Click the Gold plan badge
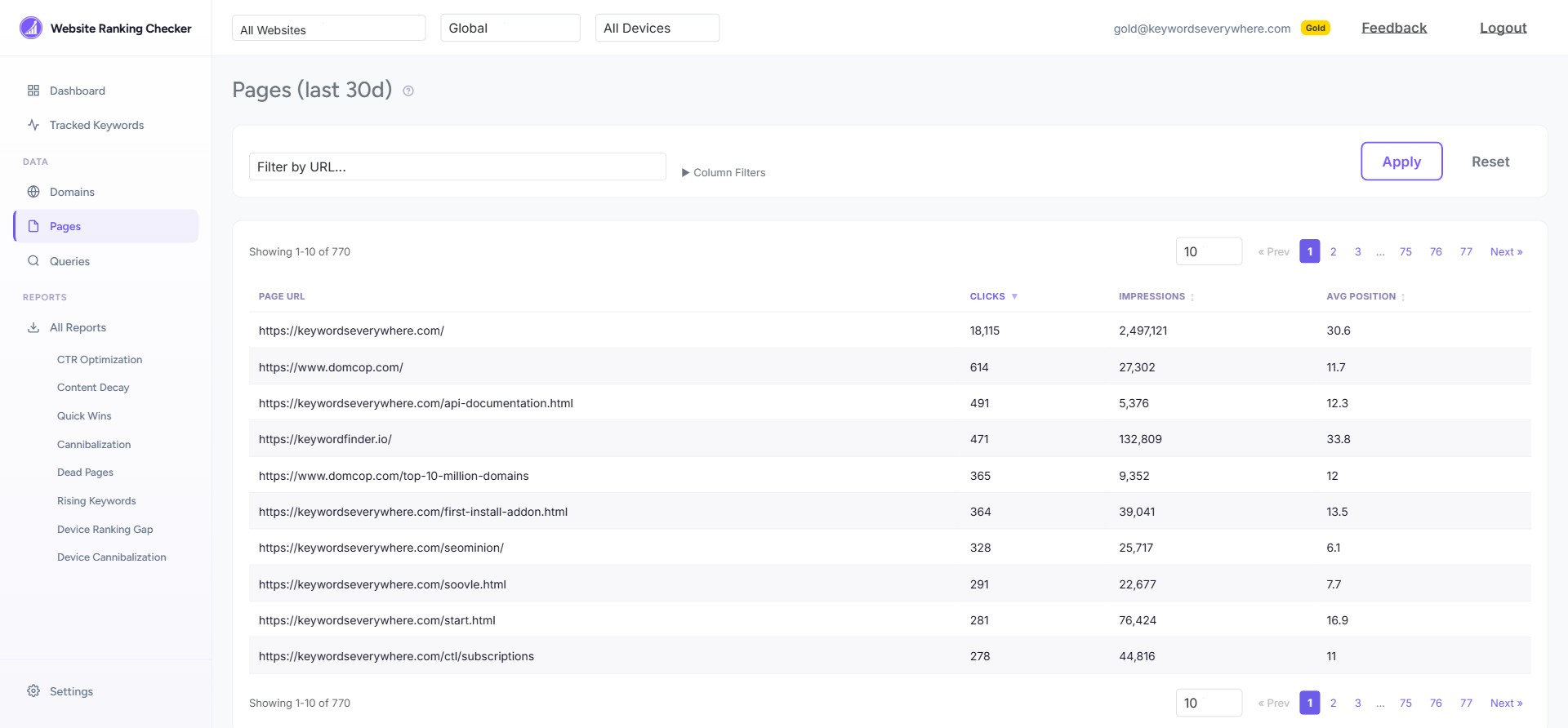 click(x=1316, y=28)
